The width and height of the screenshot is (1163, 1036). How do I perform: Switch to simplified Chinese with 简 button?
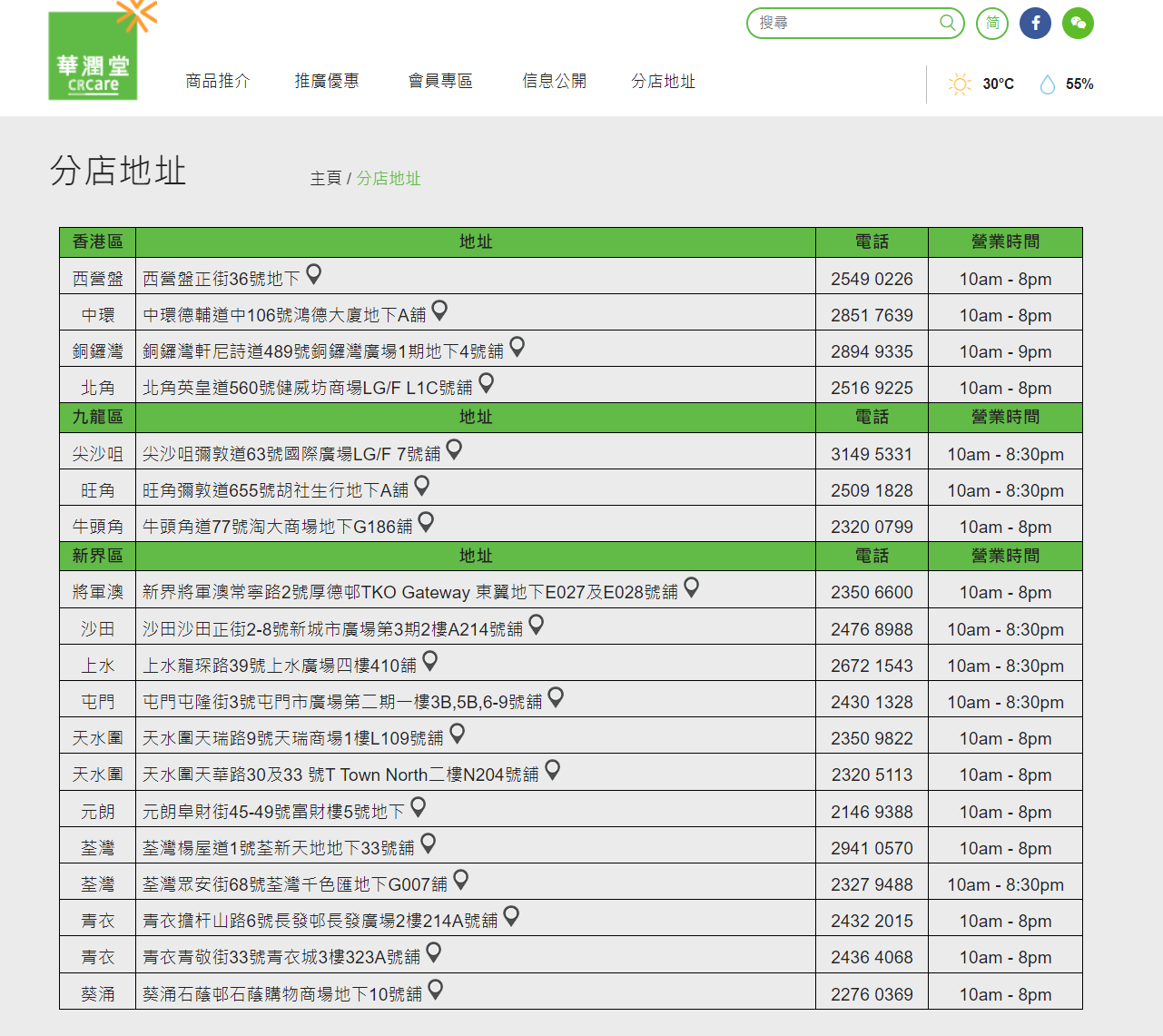click(991, 23)
